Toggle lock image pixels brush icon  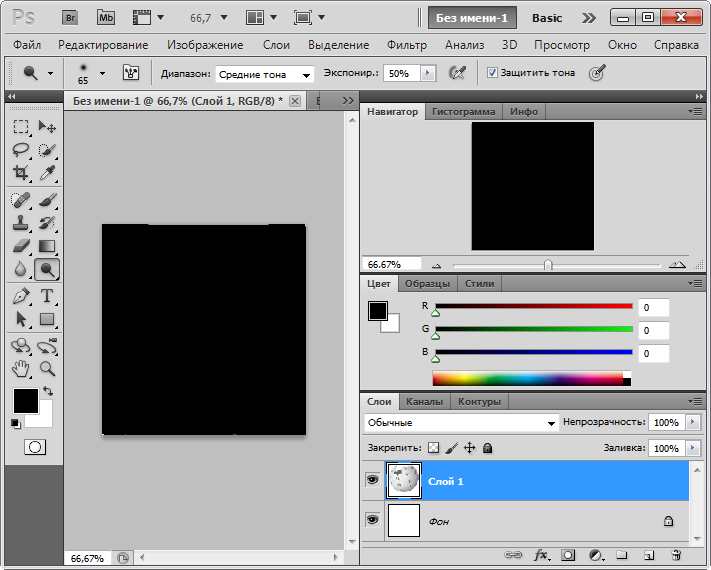pyautogui.click(x=452, y=448)
